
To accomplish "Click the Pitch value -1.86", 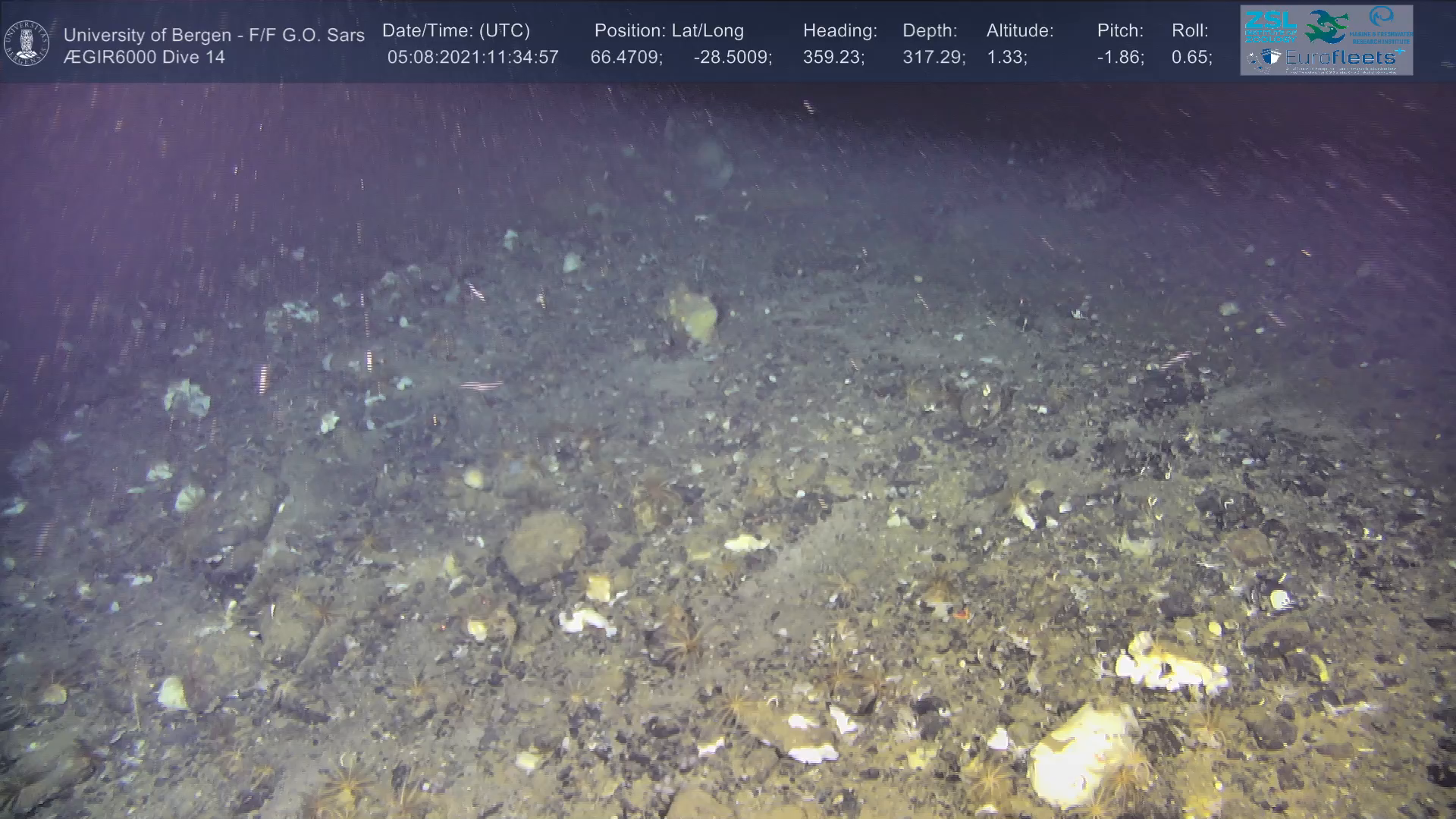I will coord(1120,58).
